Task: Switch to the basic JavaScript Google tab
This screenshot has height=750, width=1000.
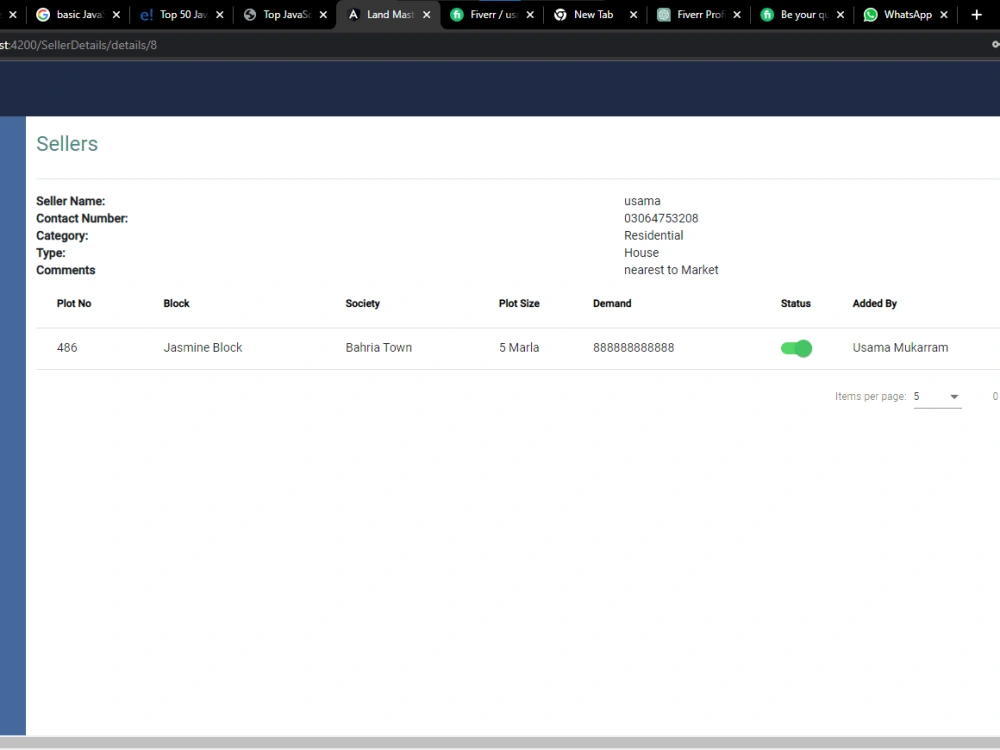Action: (77, 15)
